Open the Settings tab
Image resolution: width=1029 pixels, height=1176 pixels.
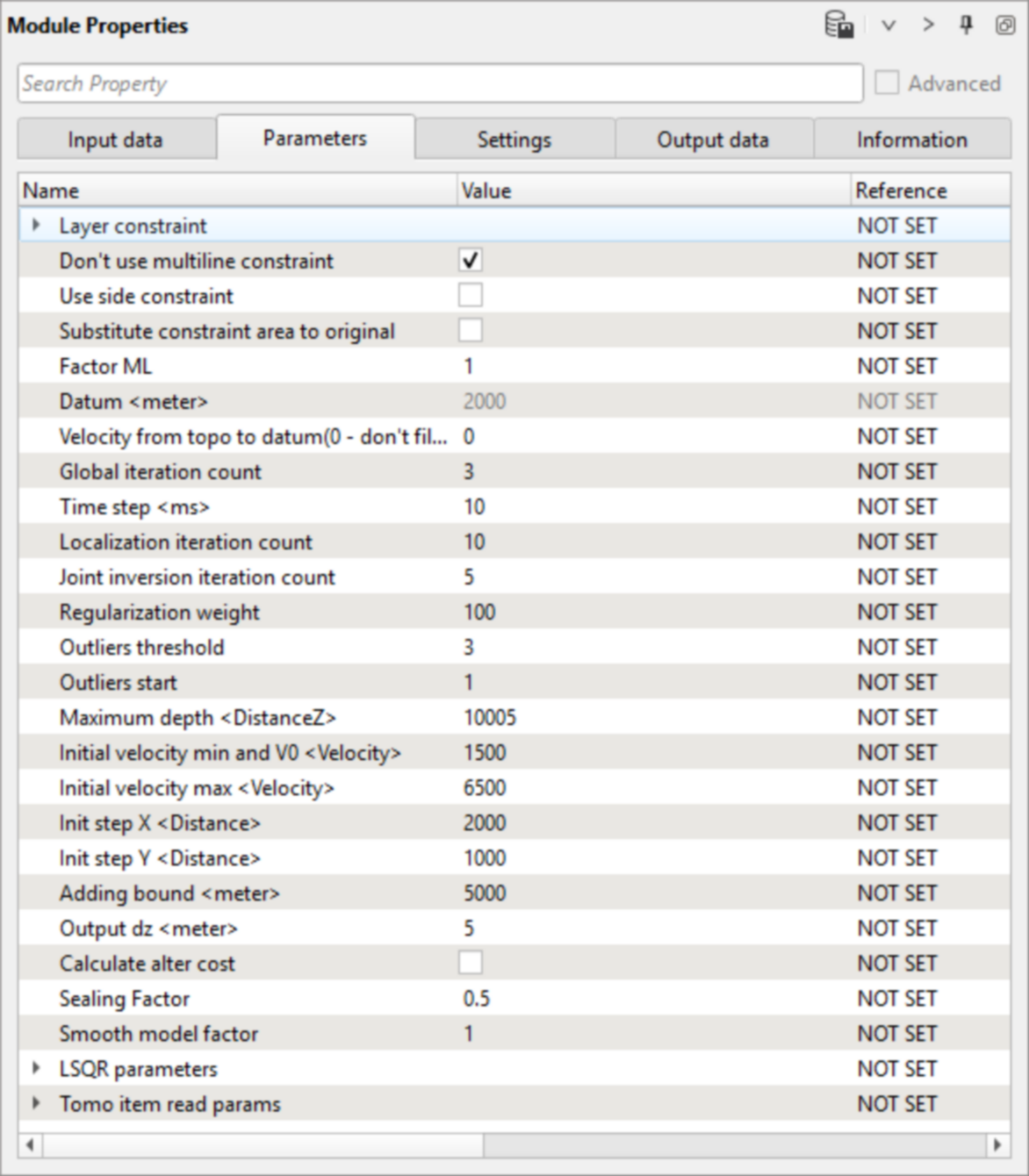514,140
